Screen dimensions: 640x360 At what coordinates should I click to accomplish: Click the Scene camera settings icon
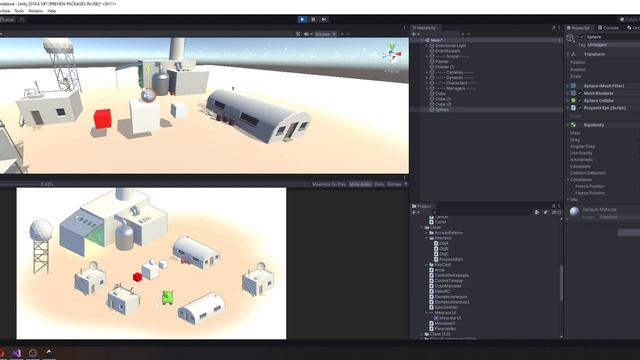coord(307,34)
